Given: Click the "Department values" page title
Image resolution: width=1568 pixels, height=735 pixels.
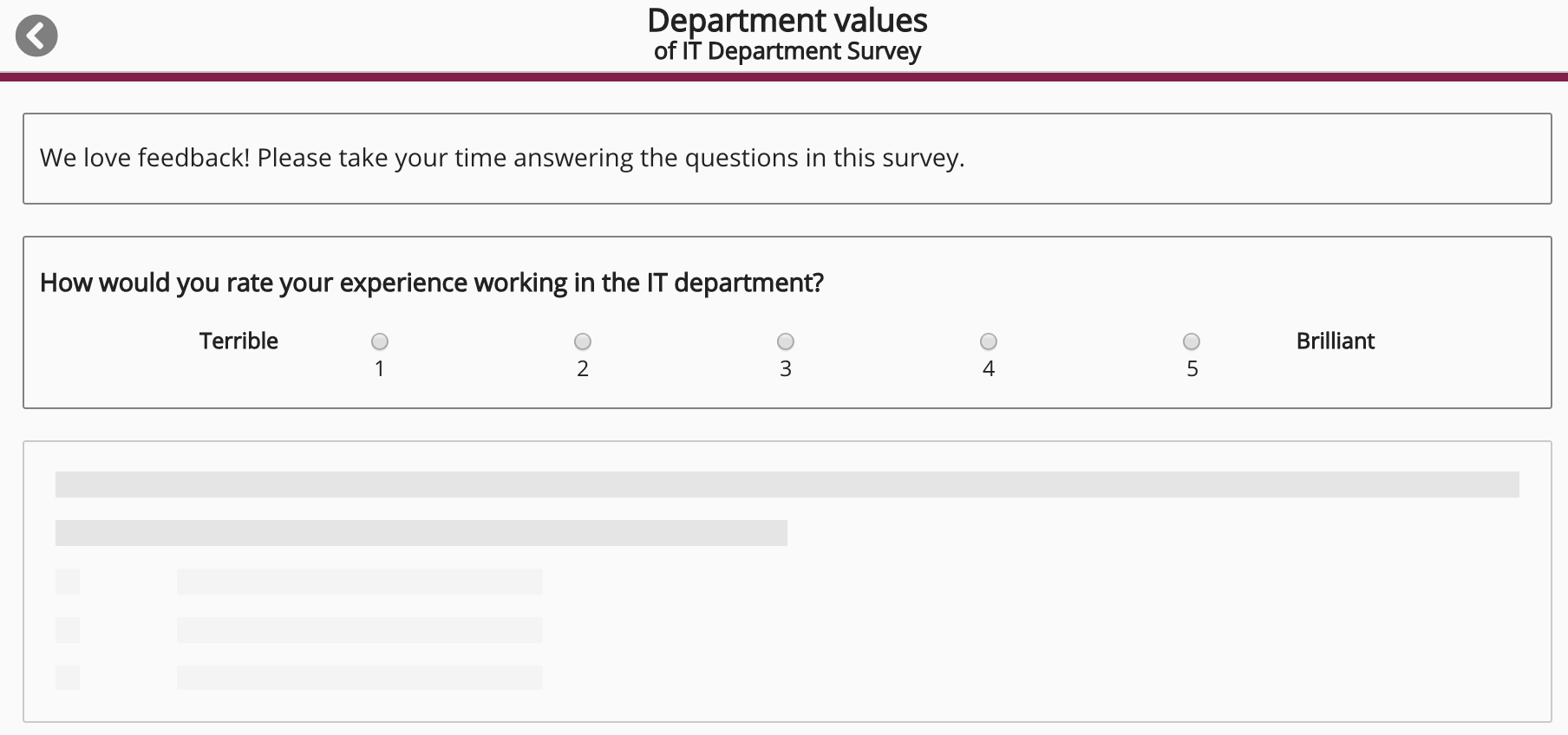Looking at the screenshot, I should pyautogui.click(x=787, y=21).
